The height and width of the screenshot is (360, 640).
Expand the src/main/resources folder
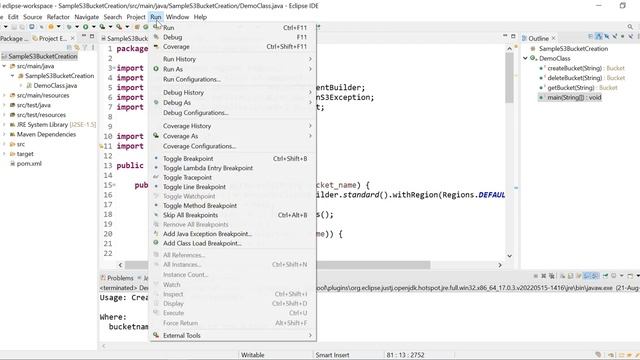pos(4,96)
